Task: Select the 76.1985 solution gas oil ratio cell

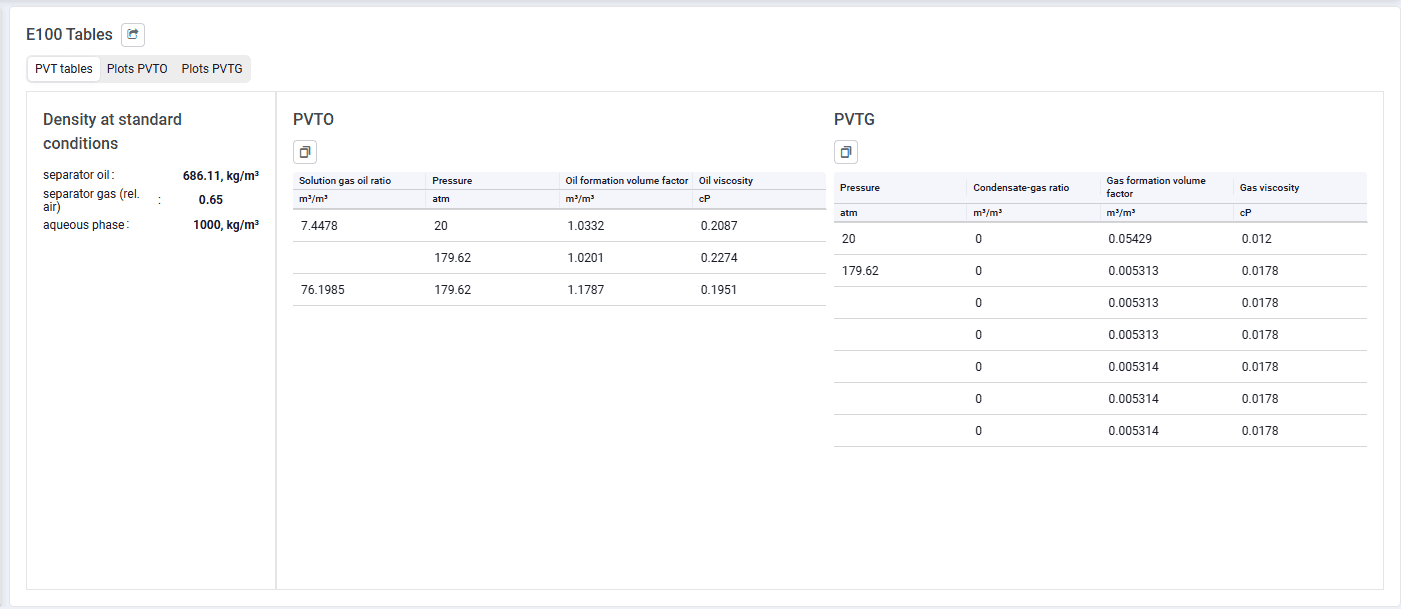Action: (322, 290)
